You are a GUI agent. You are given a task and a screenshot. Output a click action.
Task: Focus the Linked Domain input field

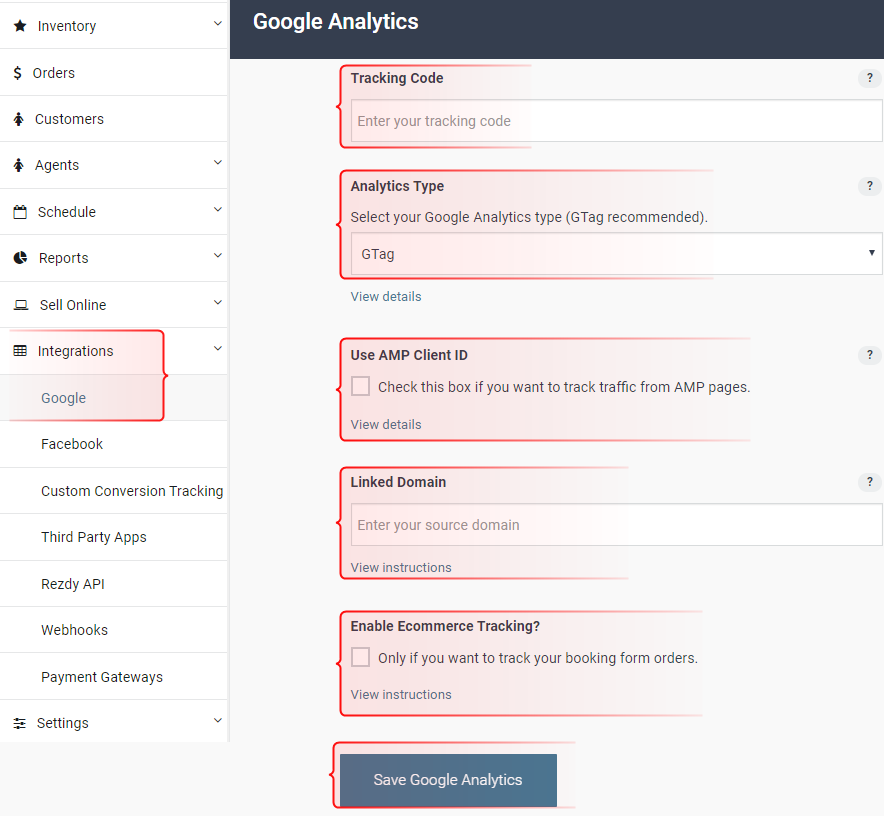617,524
